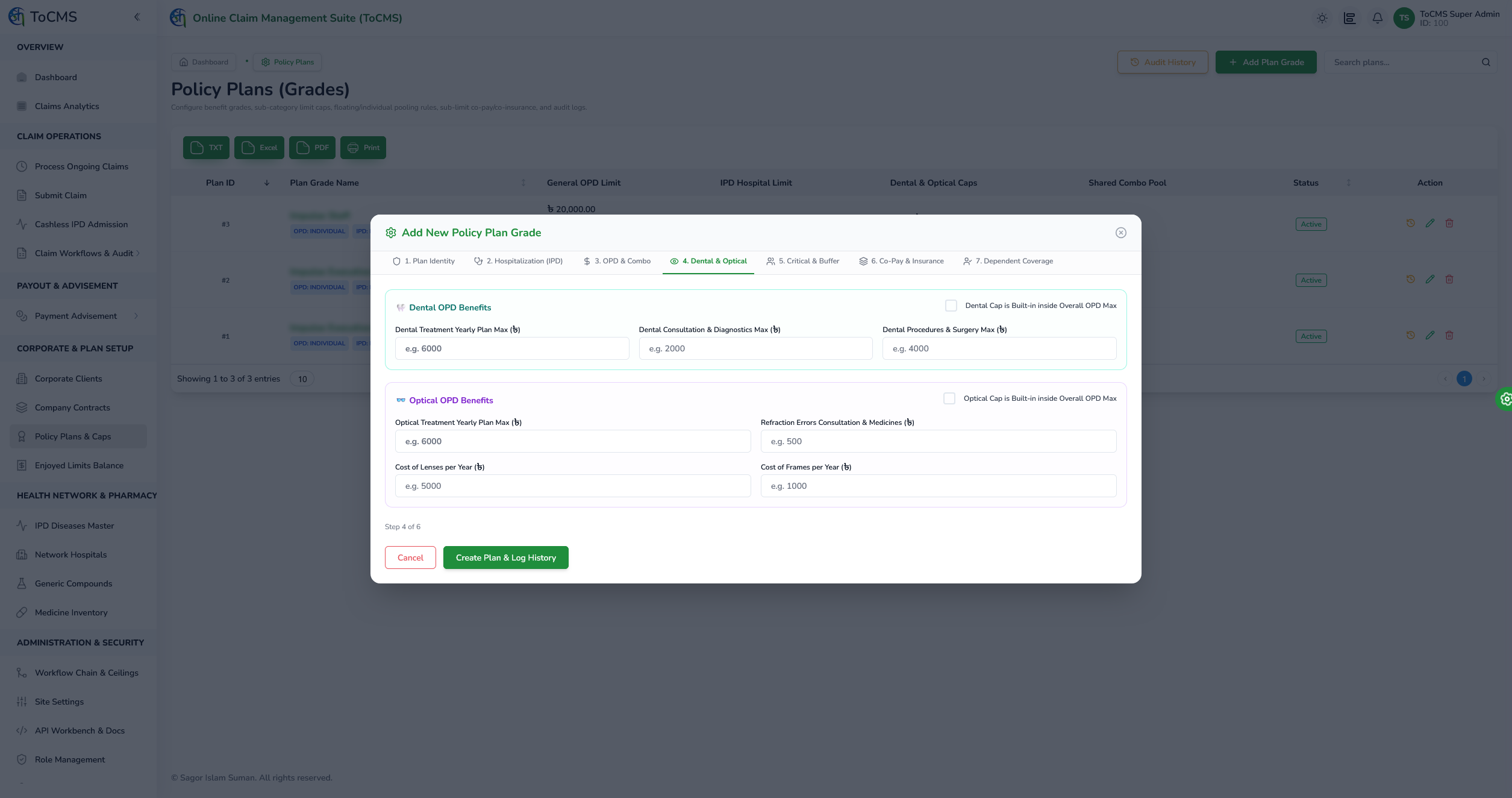1512x798 pixels.
Task: Sort by Plan ID column arrow
Action: coord(267,183)
